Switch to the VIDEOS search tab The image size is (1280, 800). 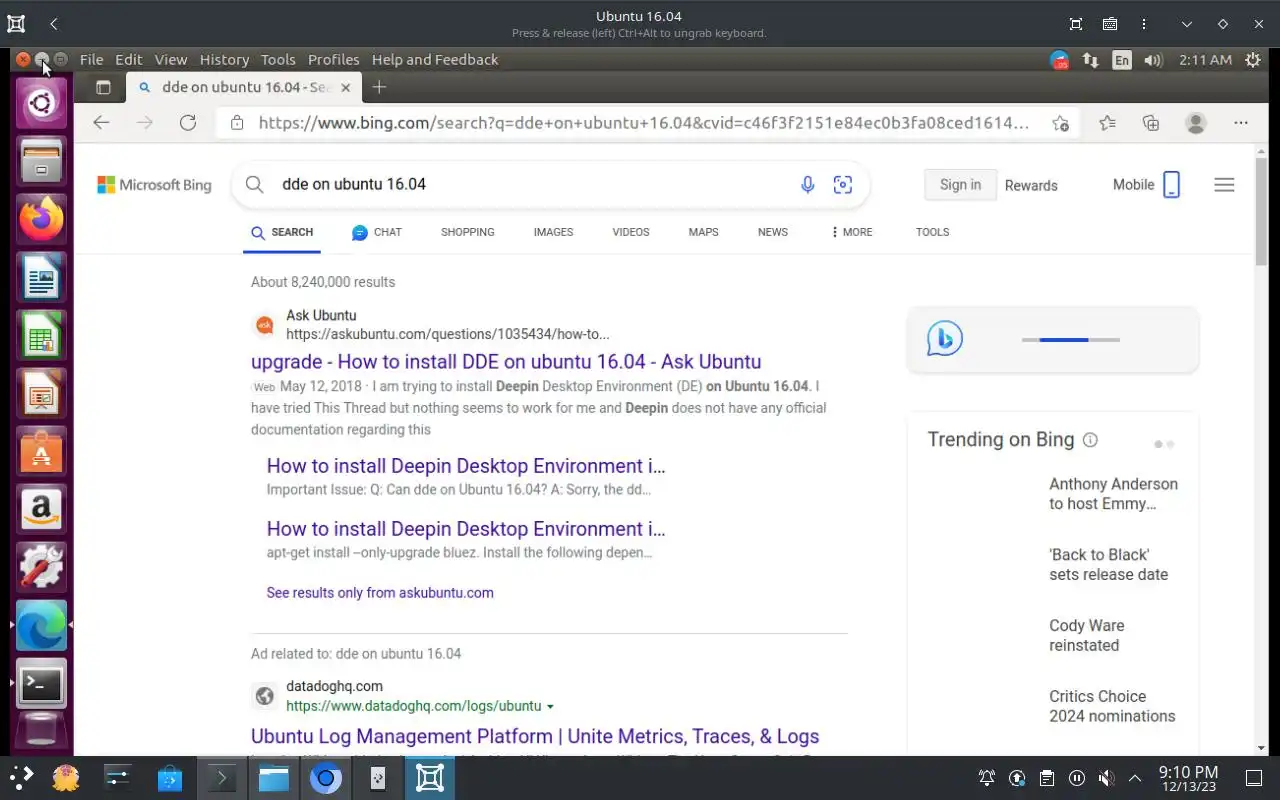[631, 232]
